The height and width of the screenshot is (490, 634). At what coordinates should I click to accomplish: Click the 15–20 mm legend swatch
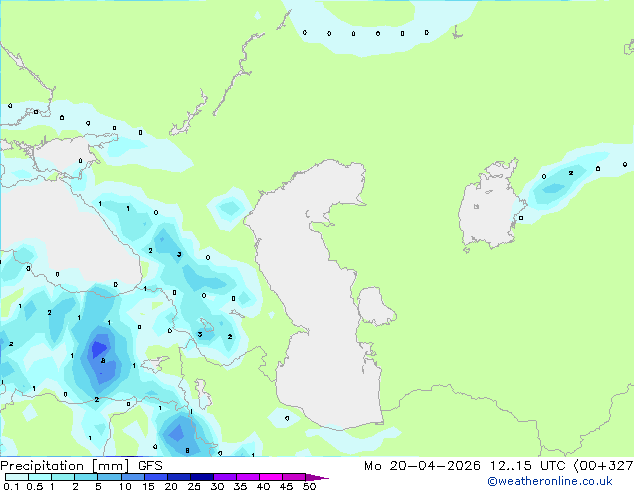[156, 477]
